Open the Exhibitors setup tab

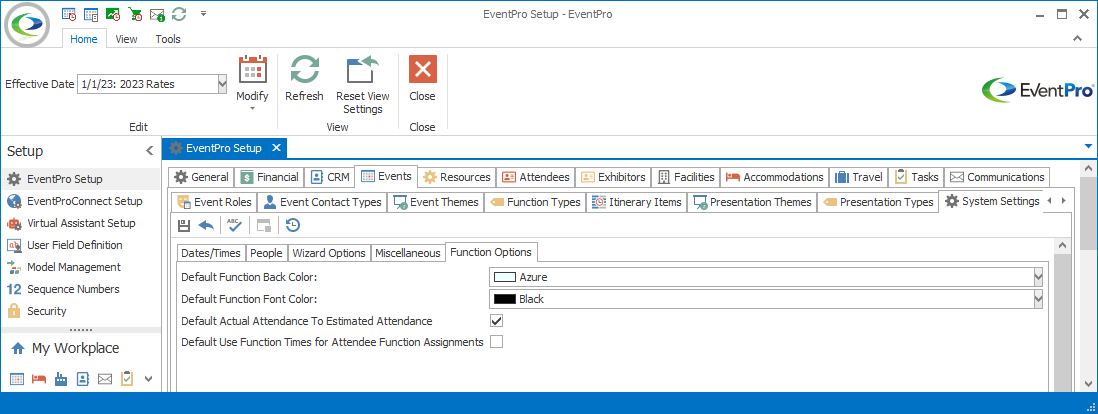point(613,177)
